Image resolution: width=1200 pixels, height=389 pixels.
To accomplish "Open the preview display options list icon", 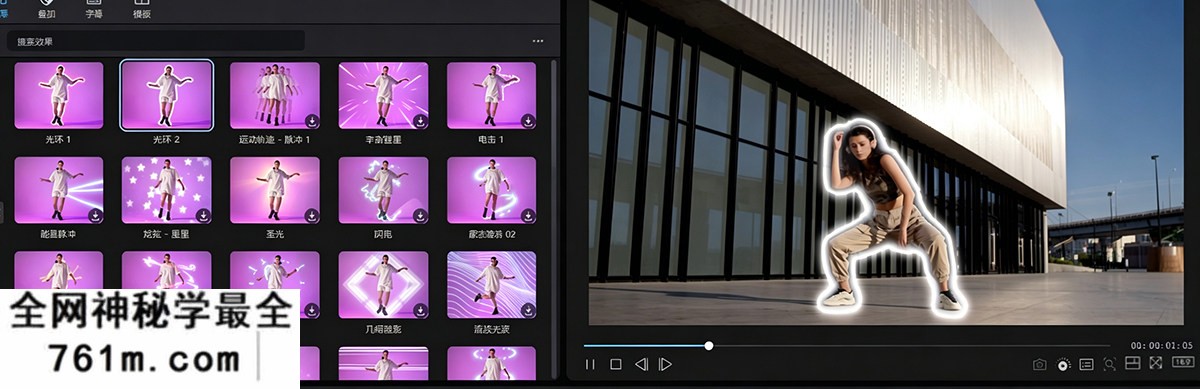I will click(1086, 364).
